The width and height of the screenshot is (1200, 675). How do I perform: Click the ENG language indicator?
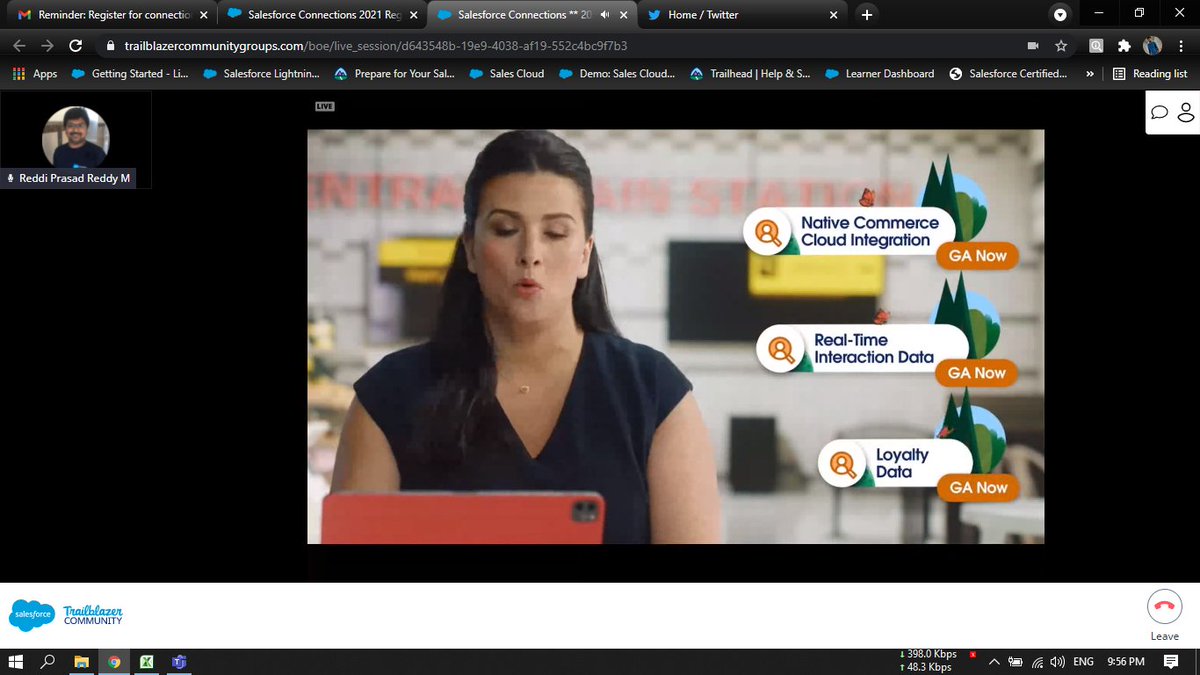pyautogui.click(x=1083, y=661)
